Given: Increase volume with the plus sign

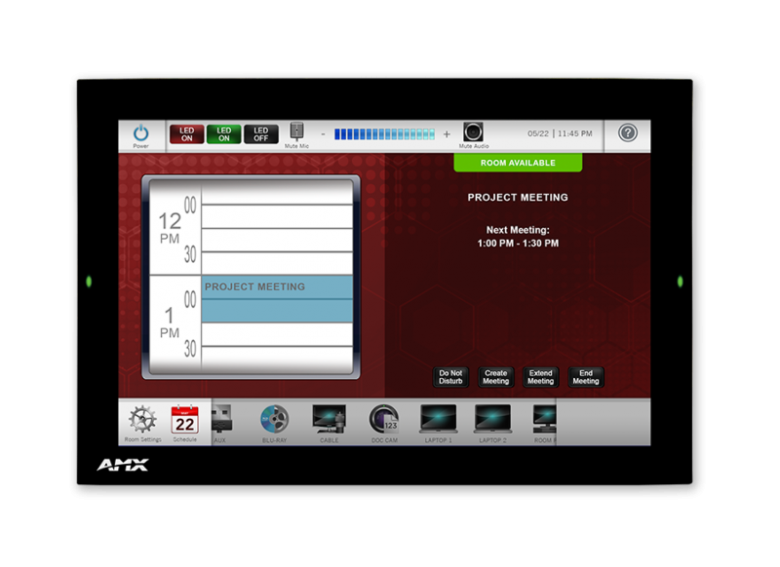Looking at the screenshot, I should [x=447, y=134].
